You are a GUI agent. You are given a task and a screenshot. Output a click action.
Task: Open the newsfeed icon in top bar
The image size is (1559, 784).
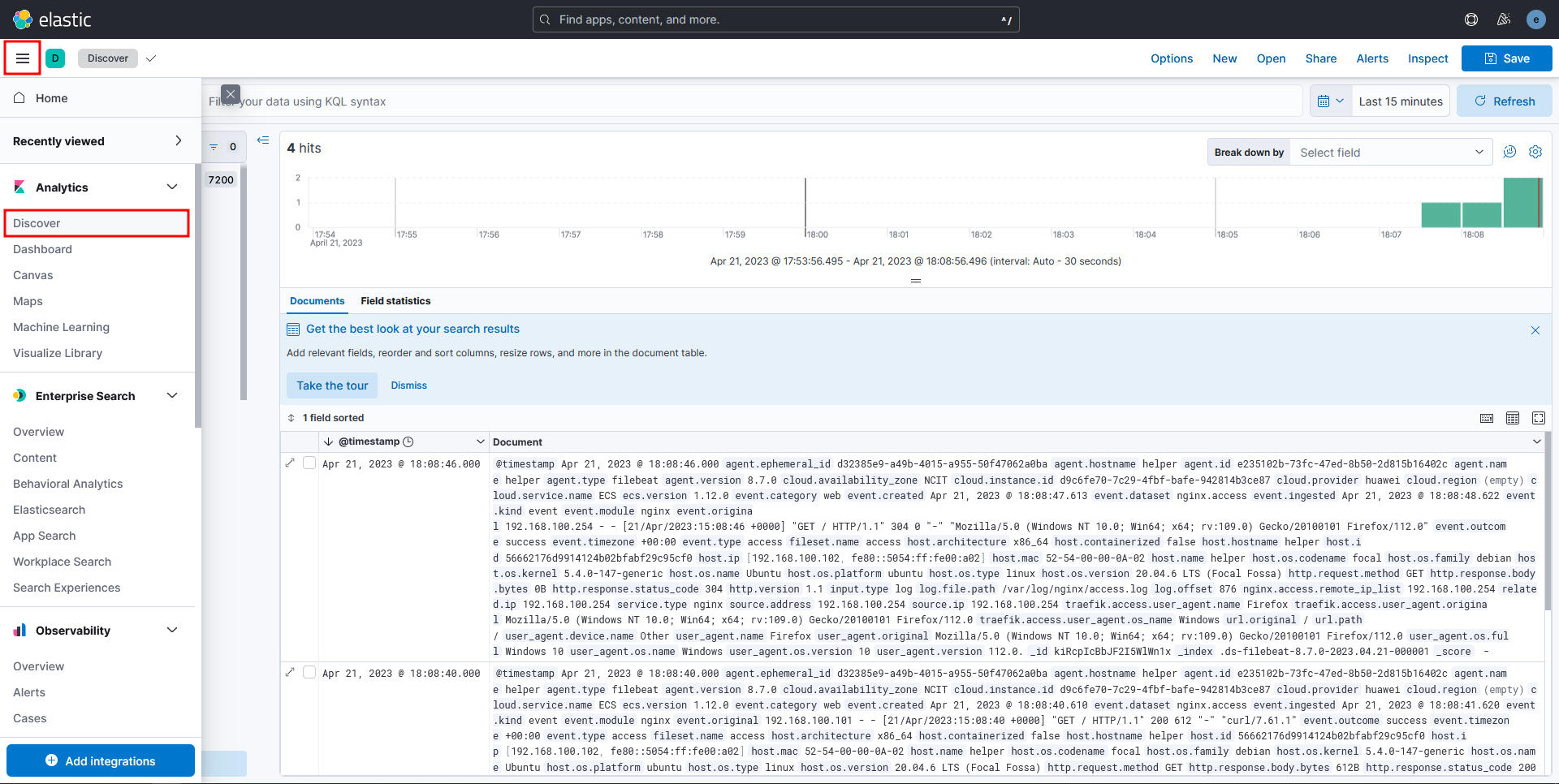click(x=1504, y=19)
